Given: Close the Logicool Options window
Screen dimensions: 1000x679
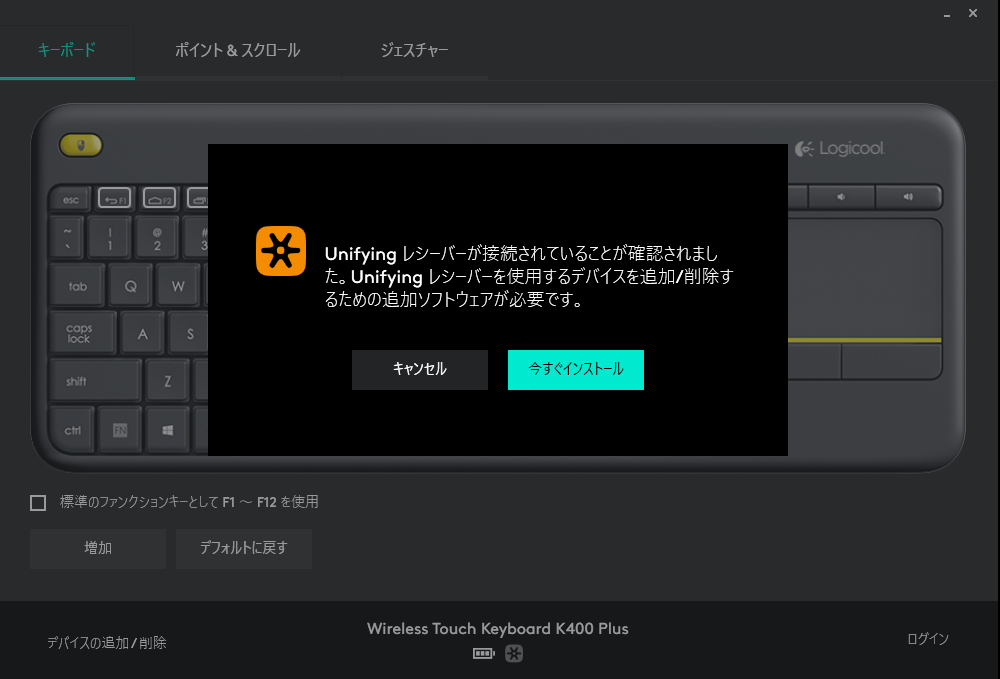Looking at the screenshot, I should [973, 13].
